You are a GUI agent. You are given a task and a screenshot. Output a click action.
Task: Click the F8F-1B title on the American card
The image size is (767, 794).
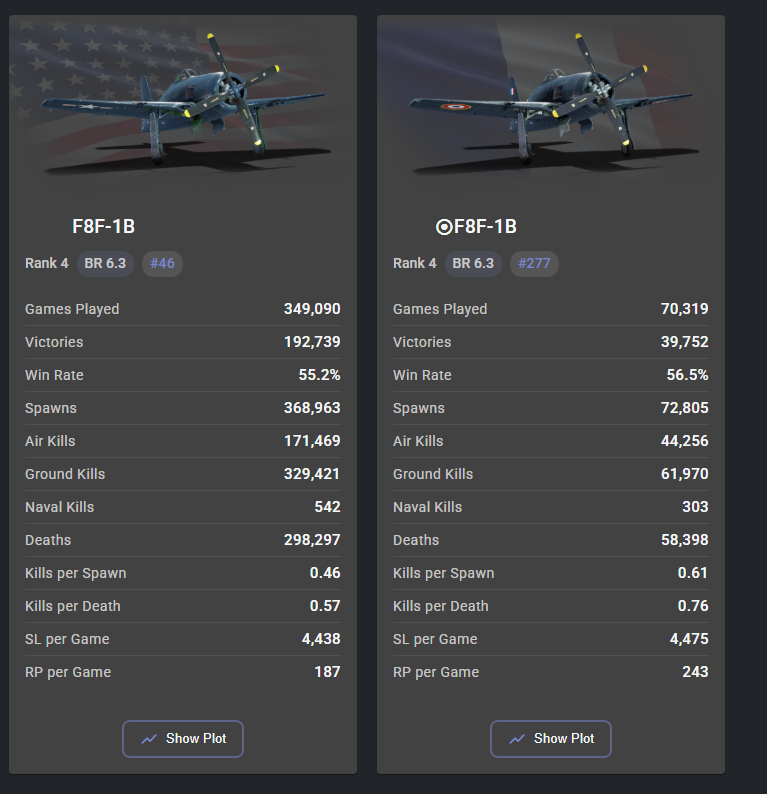tap(104, 227)
